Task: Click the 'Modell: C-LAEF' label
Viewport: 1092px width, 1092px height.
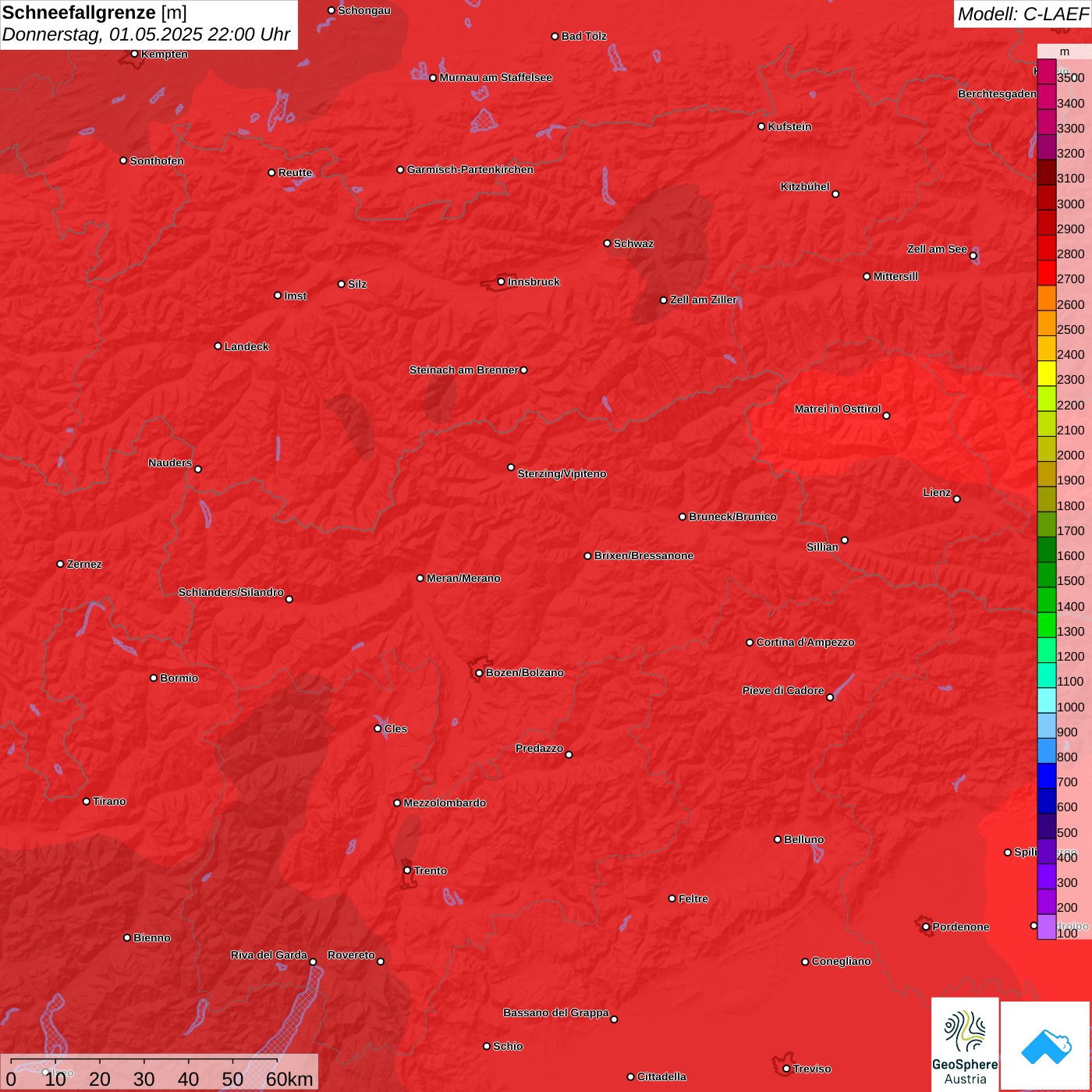Action: pyautogui.click(x=1023, y=13)
